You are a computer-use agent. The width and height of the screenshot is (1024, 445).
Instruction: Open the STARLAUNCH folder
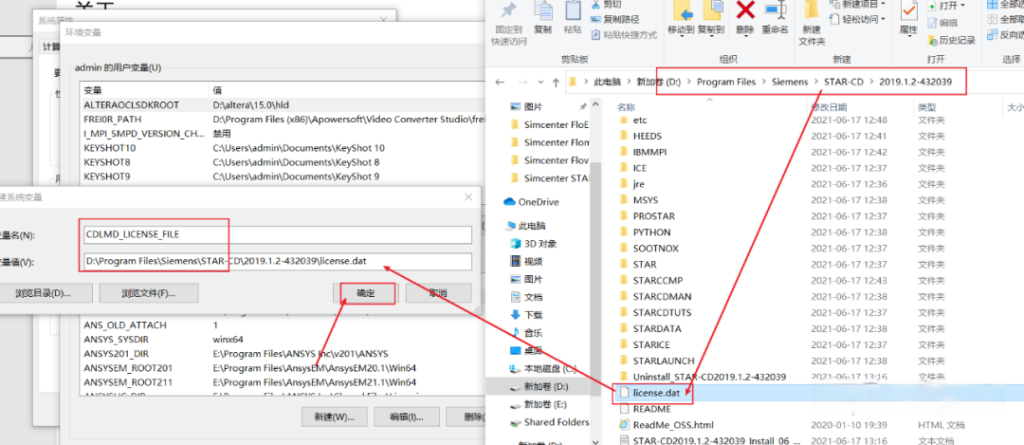[x=663, y=361]
